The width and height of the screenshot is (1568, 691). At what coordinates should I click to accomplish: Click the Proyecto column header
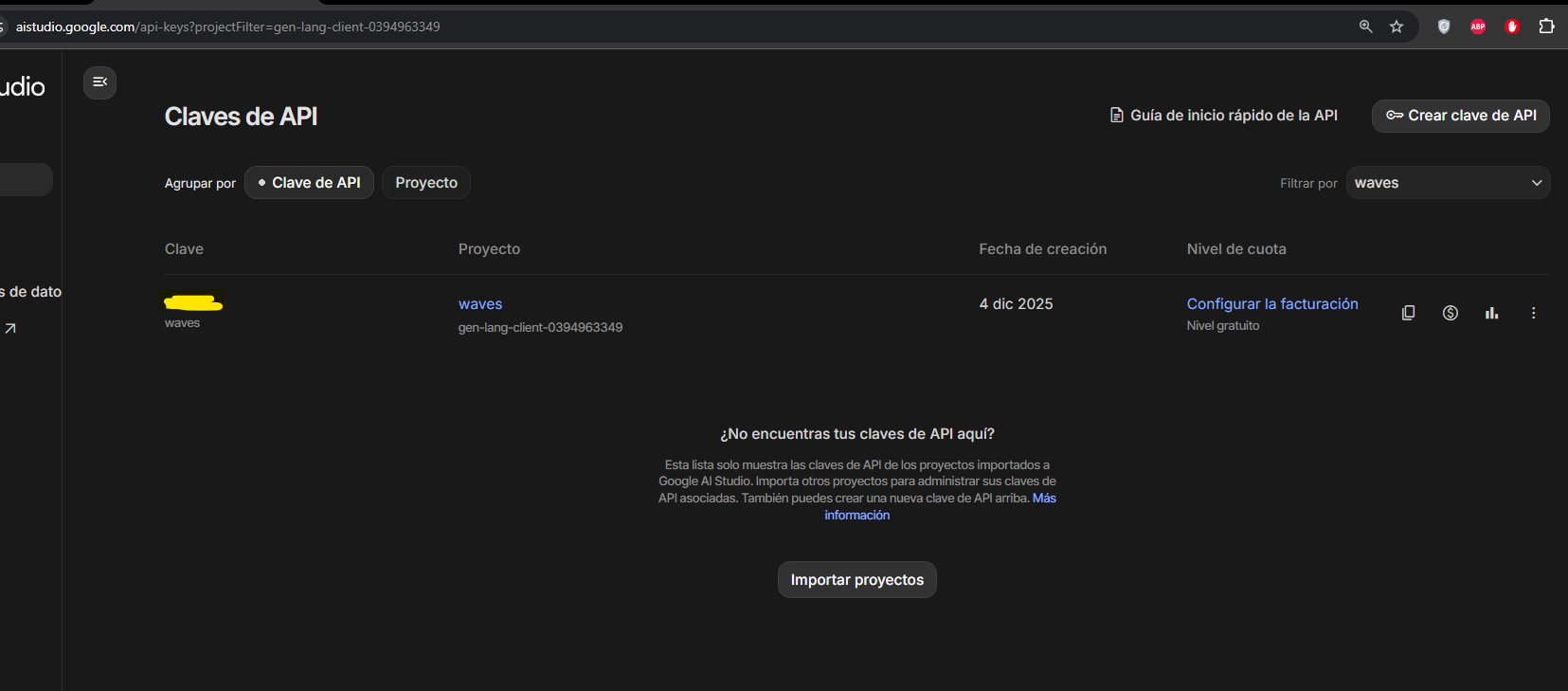(x=489, y=249)
